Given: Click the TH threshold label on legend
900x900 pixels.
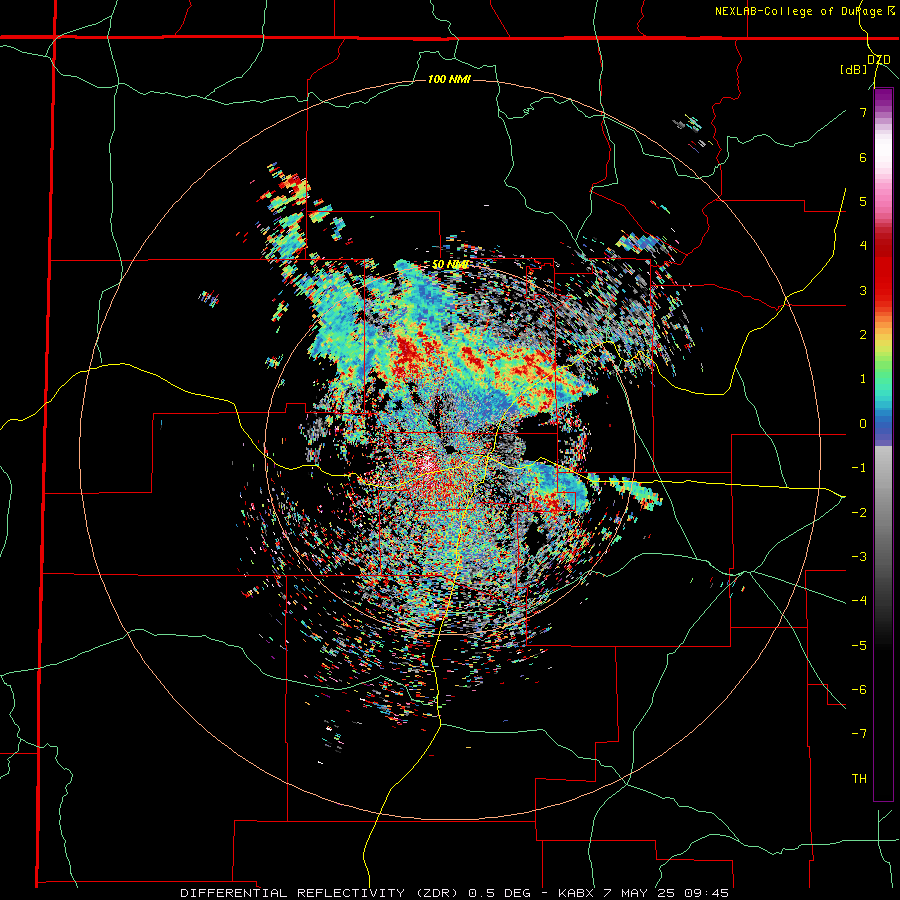Looking at the screenshot, I should (859, 778).
